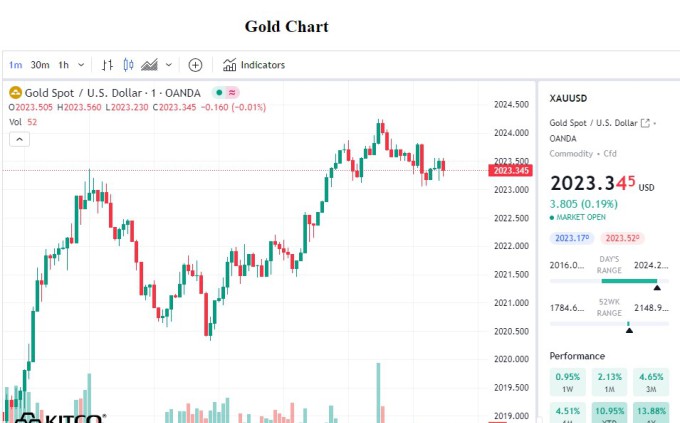Select the bars chart style icon

coord(108,65)
